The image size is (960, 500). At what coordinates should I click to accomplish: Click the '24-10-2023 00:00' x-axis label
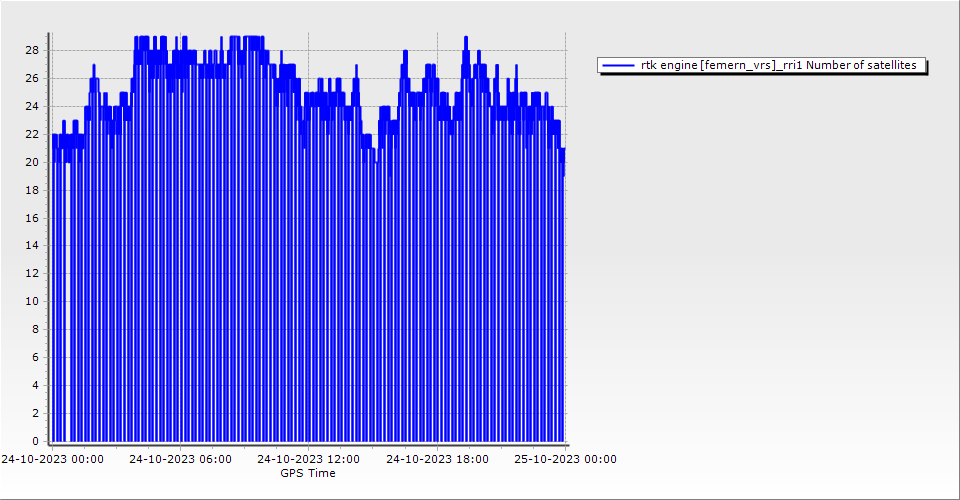(x=51, y=459)
